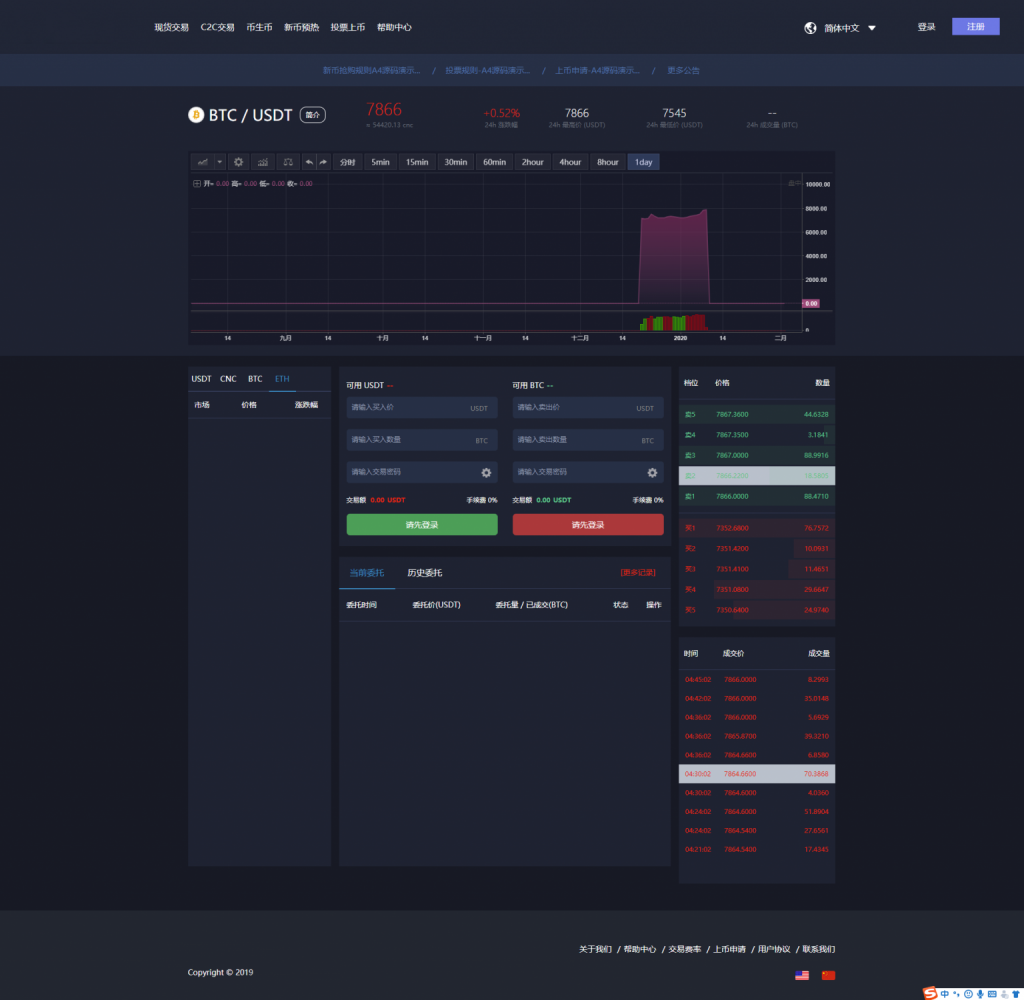Switch language via the US flag icon
Image resolution: width=1024 pixels, height=1000 pixels.
[x=802, y=975]
